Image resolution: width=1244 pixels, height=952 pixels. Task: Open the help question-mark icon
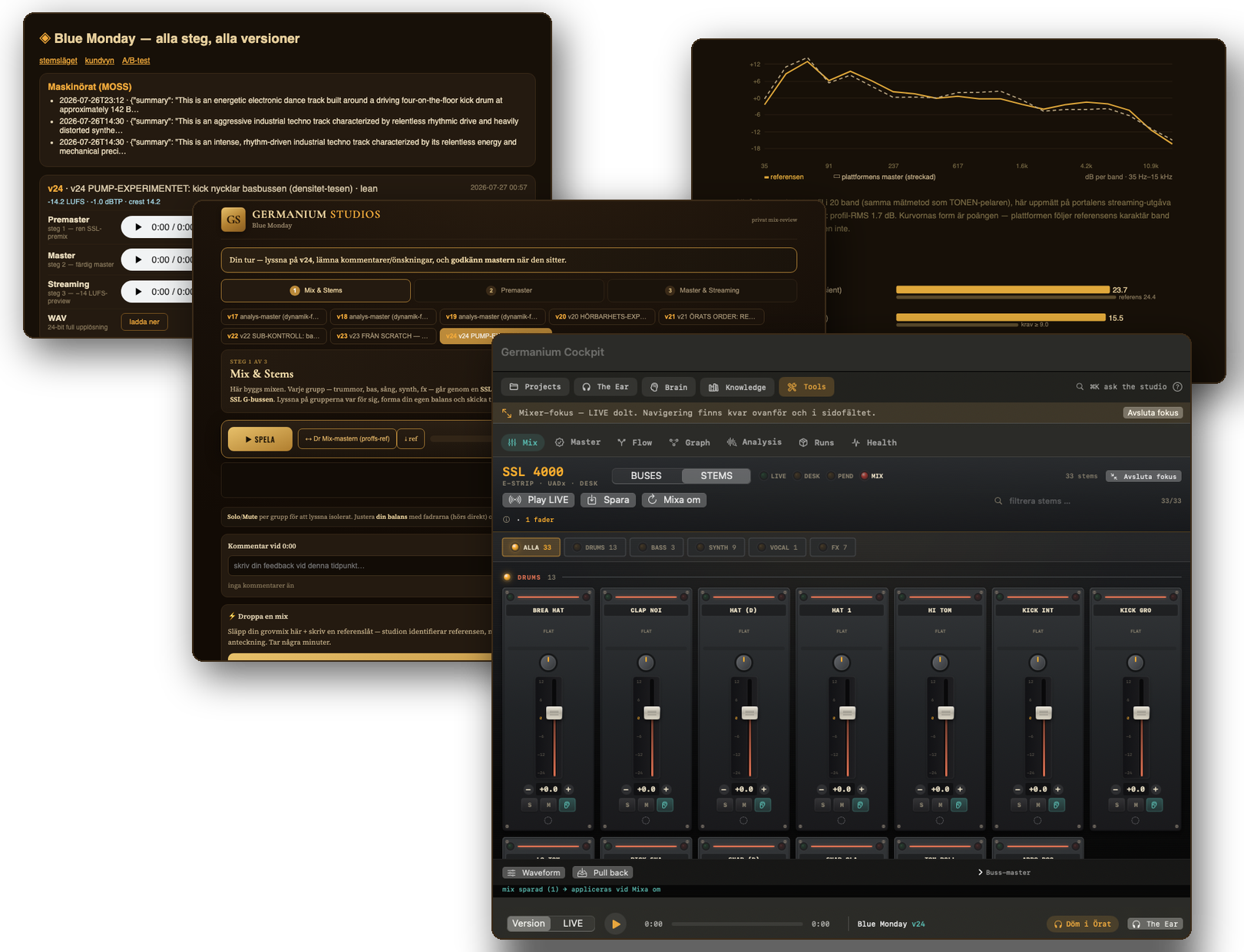(1177, 387)
